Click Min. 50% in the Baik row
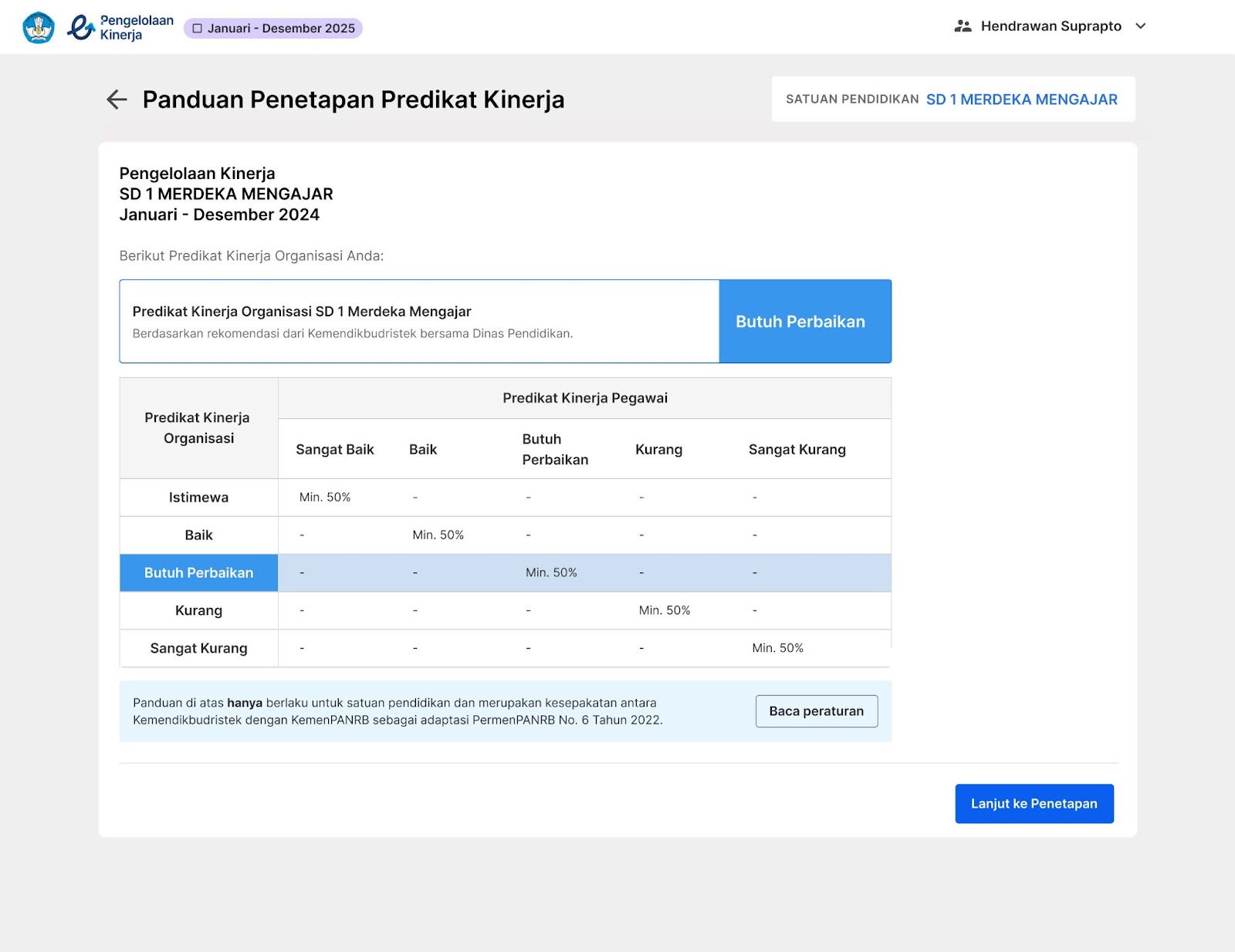1235x952 pixels. click(438, 535)
